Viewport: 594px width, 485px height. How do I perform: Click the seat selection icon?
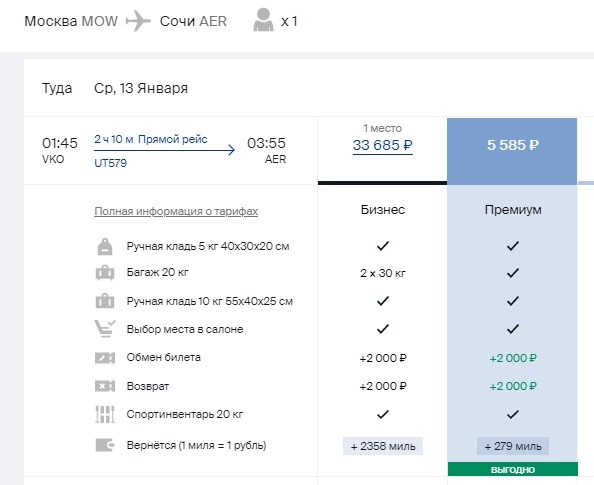pyautogui.click(x=105, y=329)
